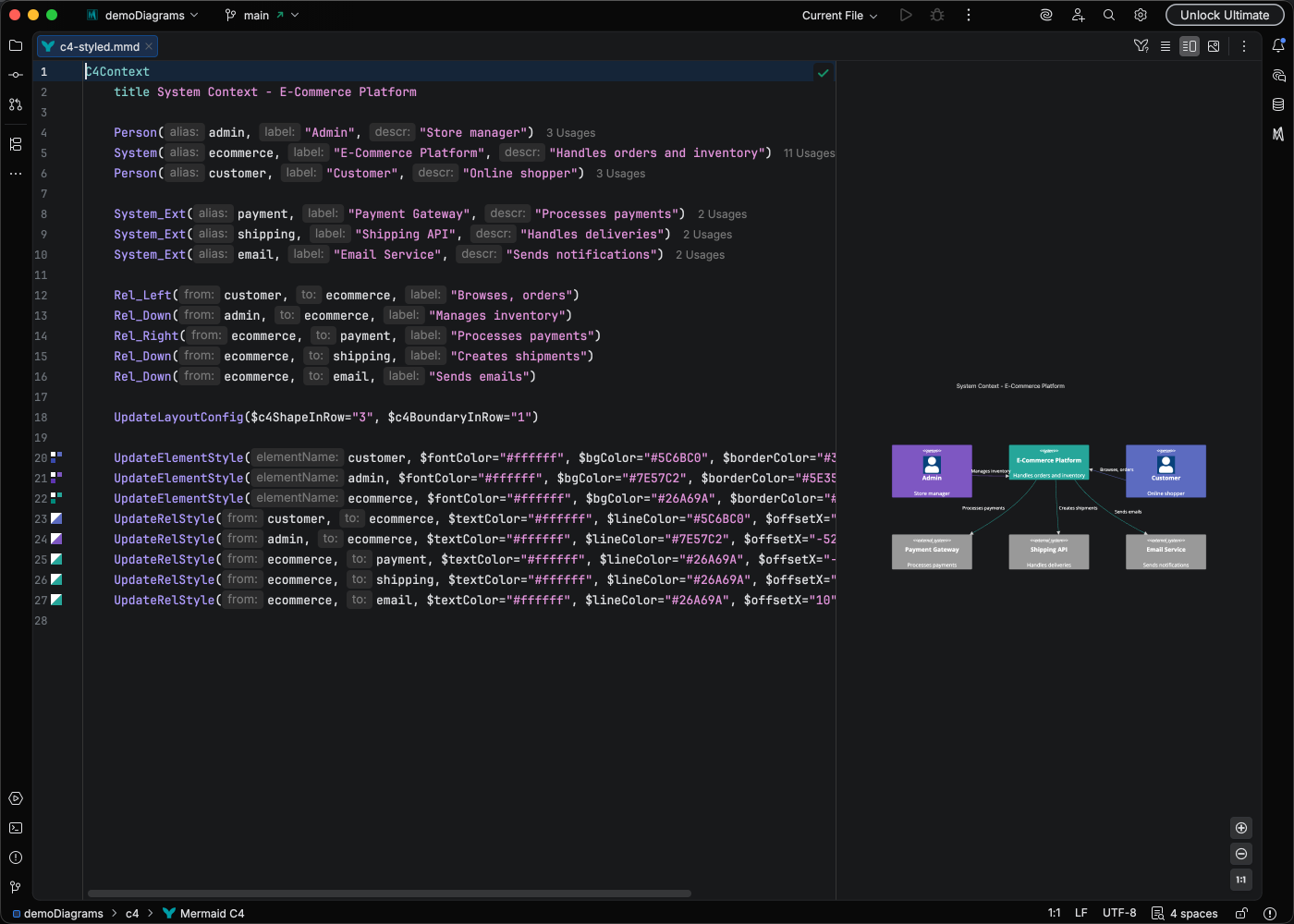Screen dimensions: 1294x924
Task: Expand the main branch dropdown
Action: click(x=262, y=16)
